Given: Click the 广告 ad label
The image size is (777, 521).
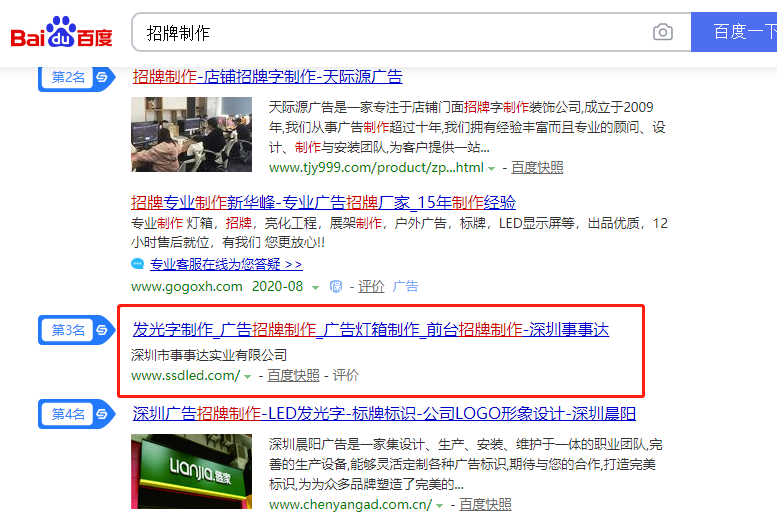Looking at the screenshot, I should 405,287.
